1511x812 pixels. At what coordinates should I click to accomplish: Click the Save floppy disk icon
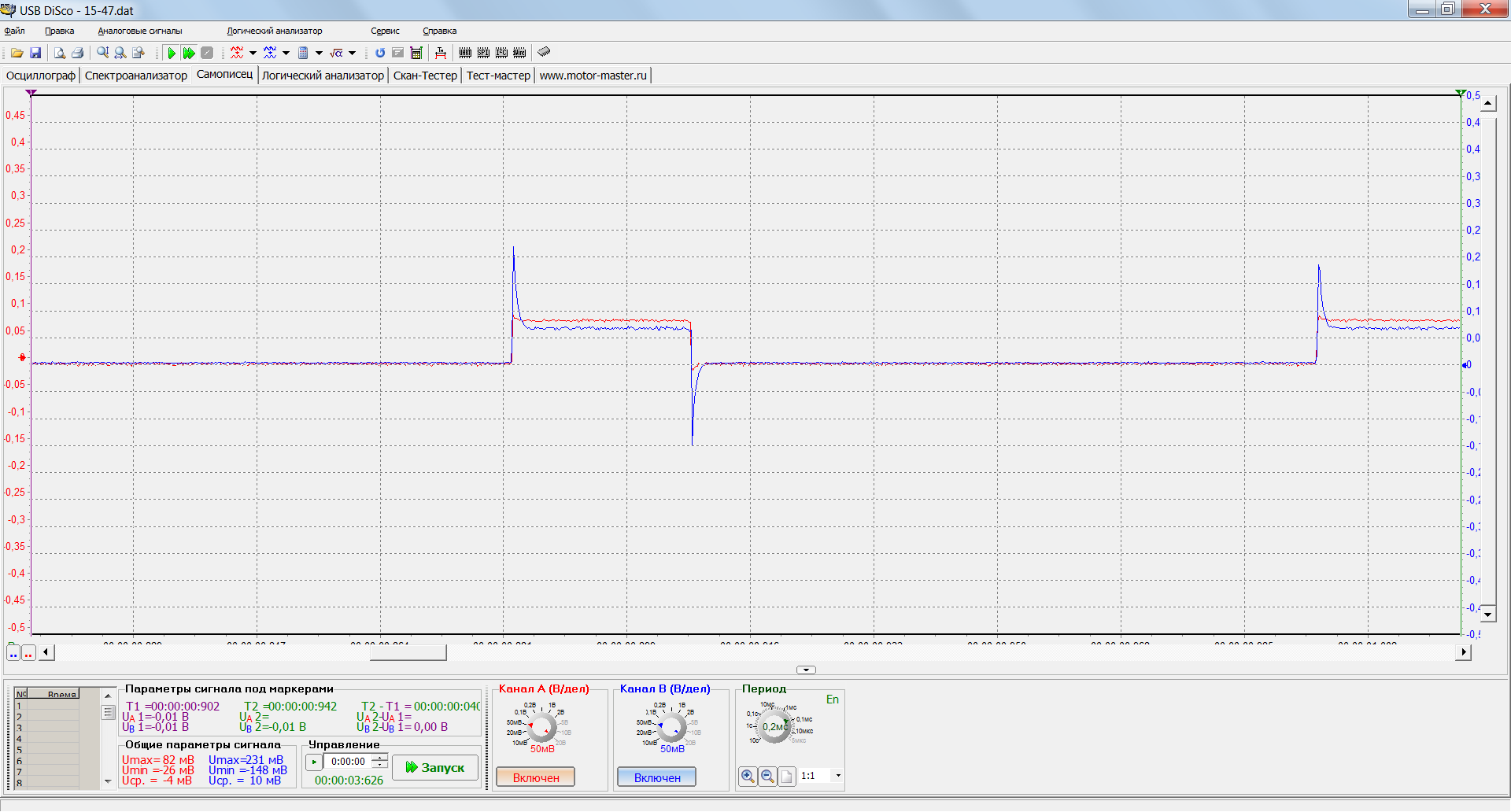(x=35, y=53)
